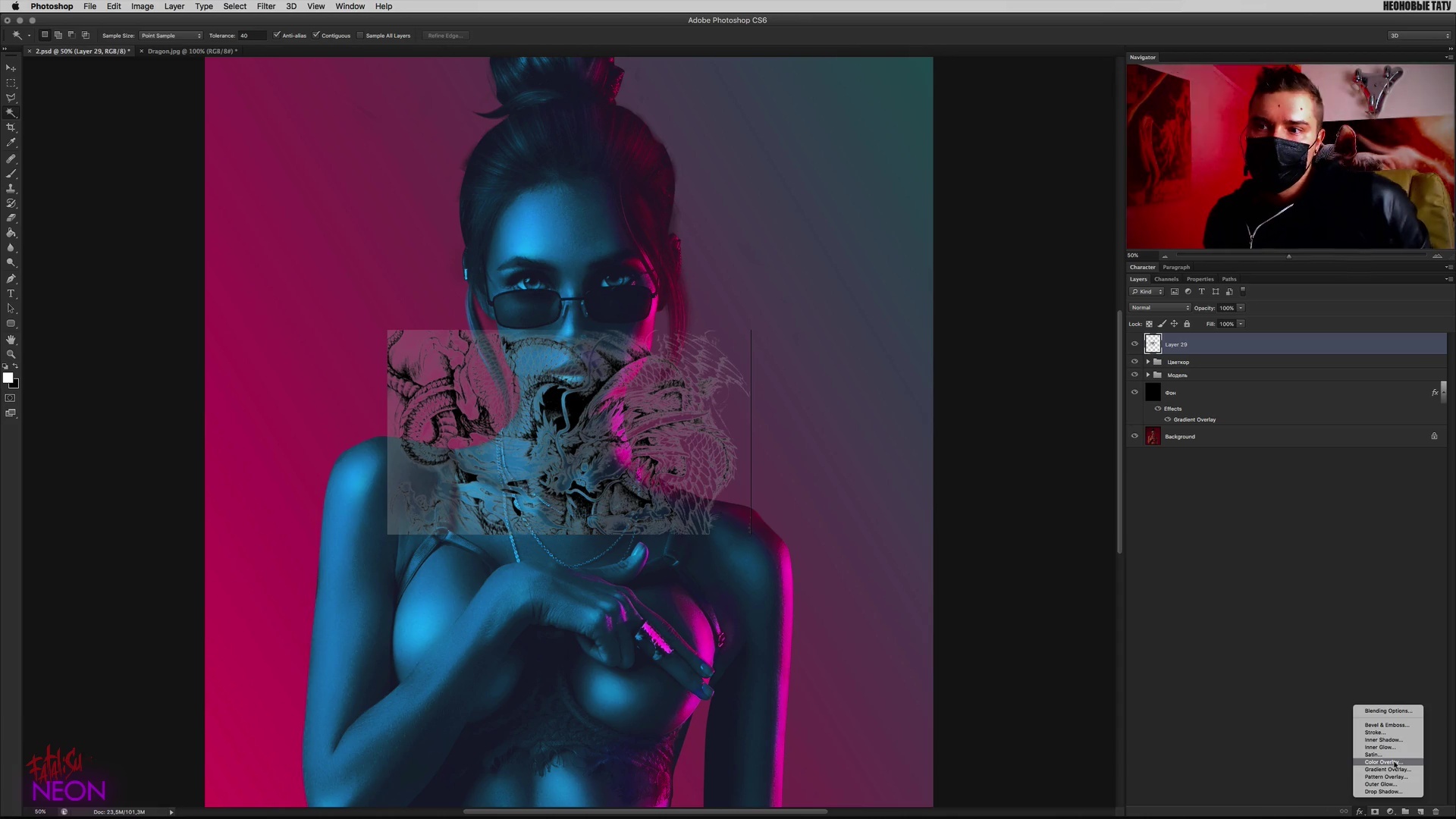Image resolution: width=1456 pixels, height=819 pixels.
Task: Click the fx layer style icon at panel bottom
Action: click(1360, 811)
